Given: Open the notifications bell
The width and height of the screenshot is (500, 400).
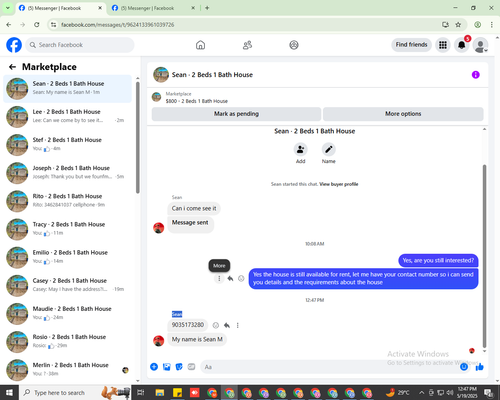Looking at the screenshot, I should 462,45.
